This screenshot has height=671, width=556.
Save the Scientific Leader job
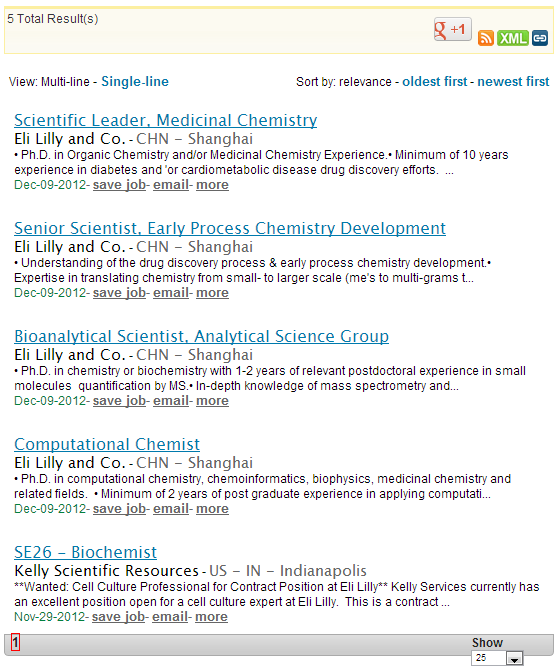pos(119,185)
